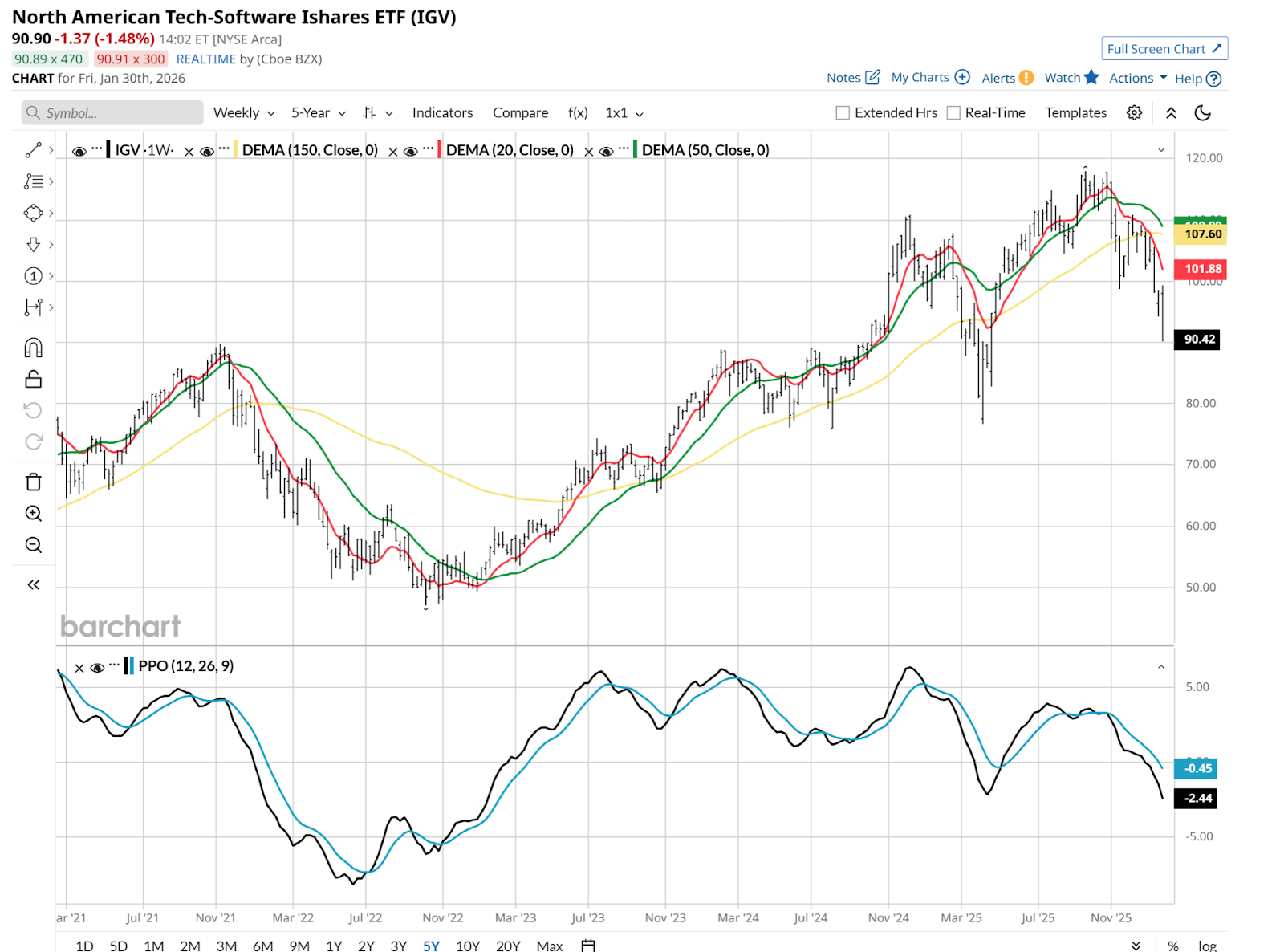The height and width of the screenshot is (952, 1284).
Task: Select the trend line drawing tool
Action: [33, 150]
